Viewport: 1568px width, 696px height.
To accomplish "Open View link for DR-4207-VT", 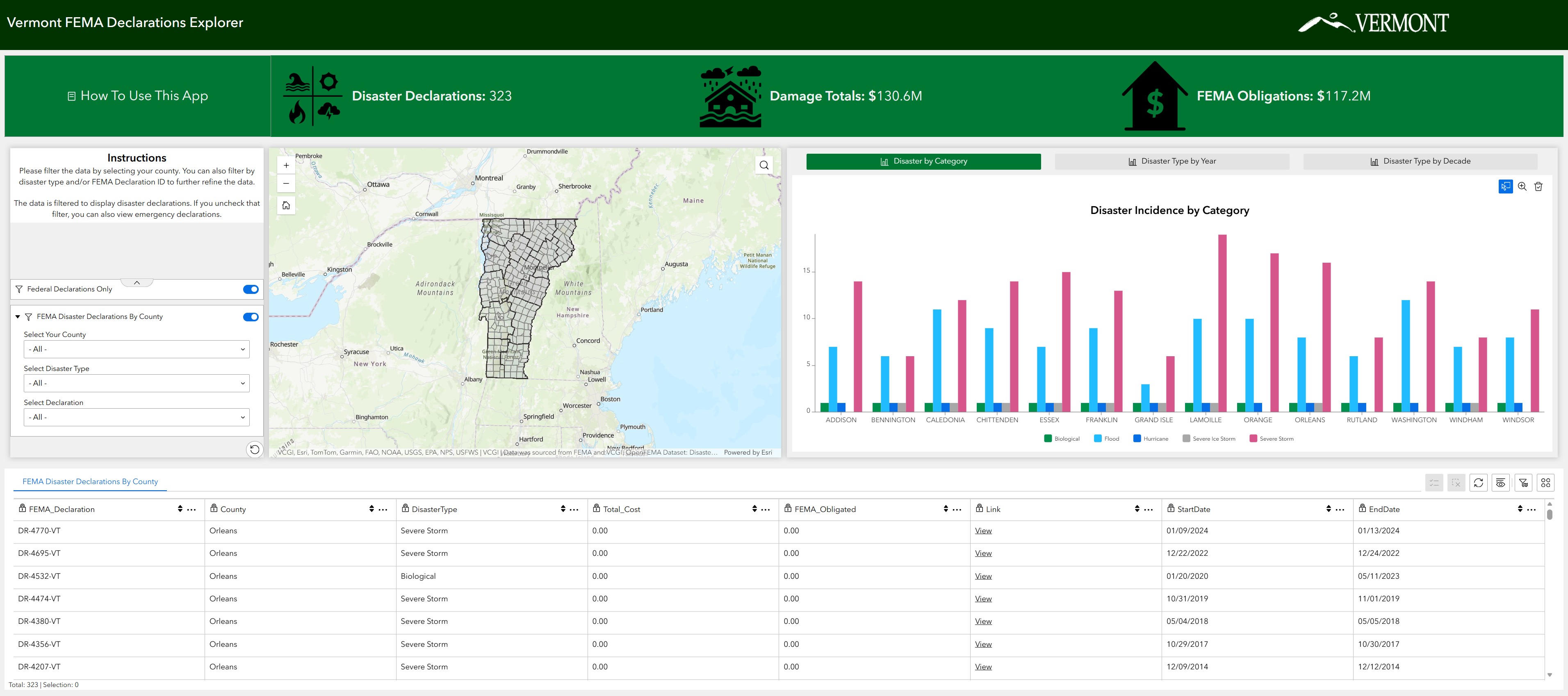I will (x=983, y=667).
